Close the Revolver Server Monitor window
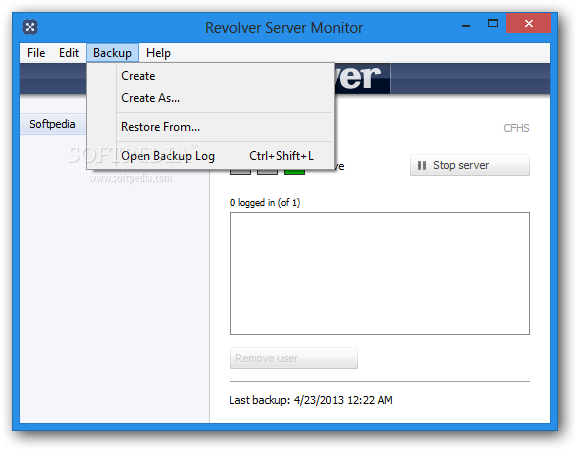 click(529, 24)
